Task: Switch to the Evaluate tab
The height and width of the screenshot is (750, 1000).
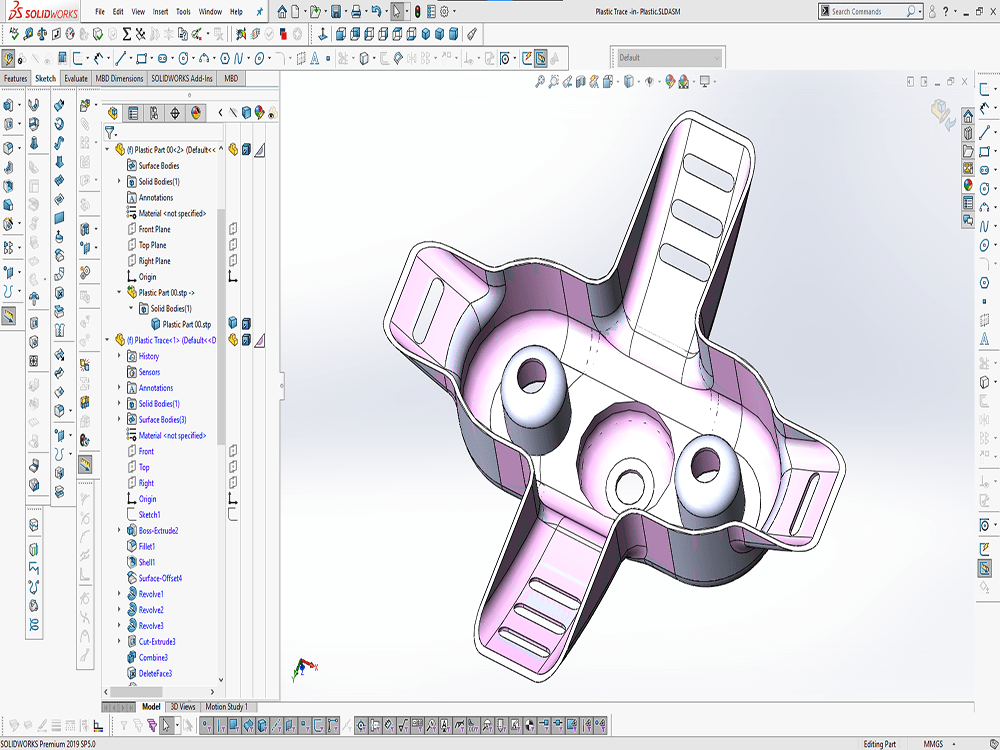Action: point(75,78)
